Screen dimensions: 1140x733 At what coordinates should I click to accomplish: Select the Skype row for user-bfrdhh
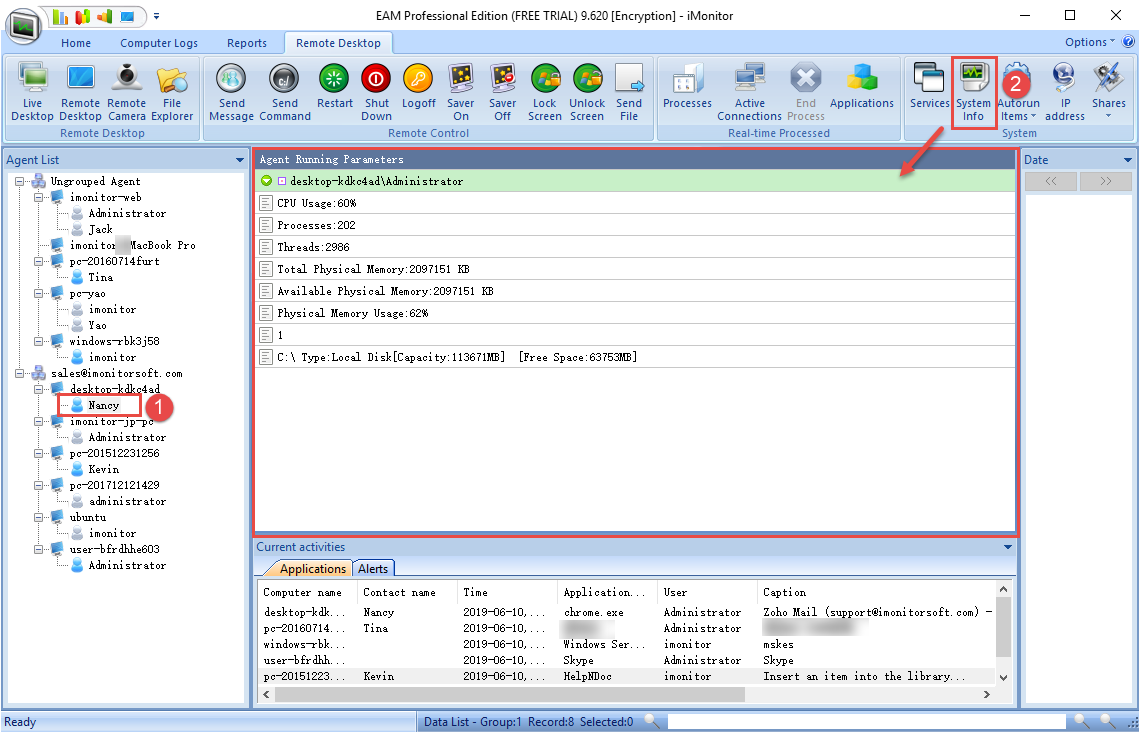coord(625,660)
